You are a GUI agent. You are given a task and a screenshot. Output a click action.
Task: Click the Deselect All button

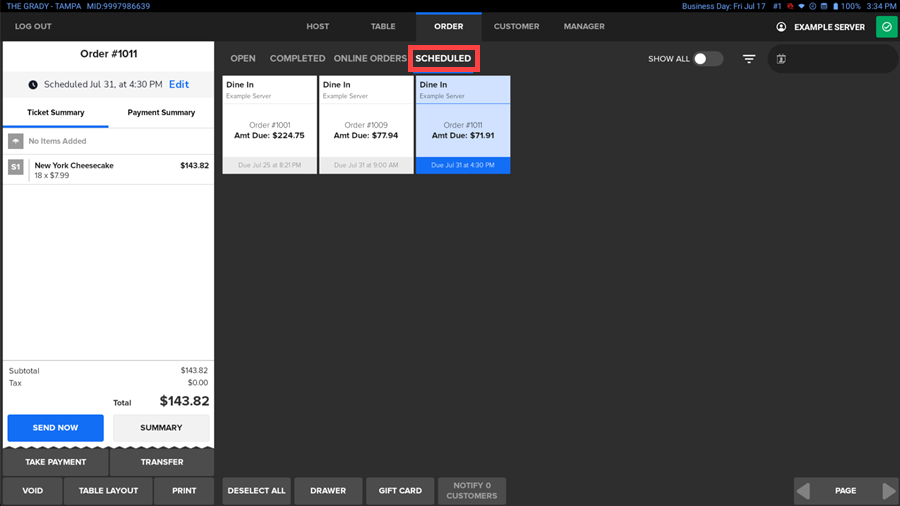coord(257,491)
